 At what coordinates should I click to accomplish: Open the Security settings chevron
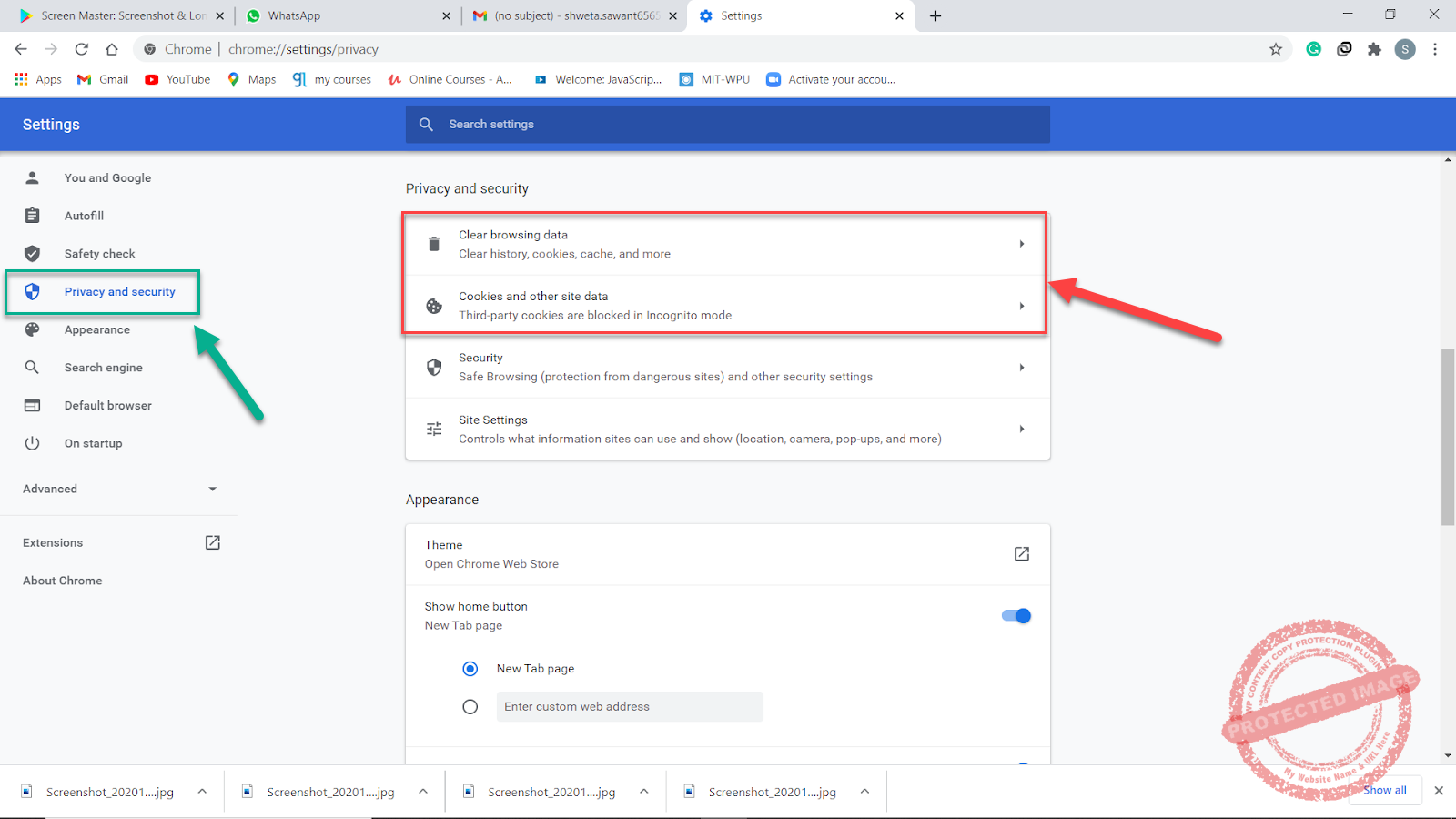tap(1021, 367)
